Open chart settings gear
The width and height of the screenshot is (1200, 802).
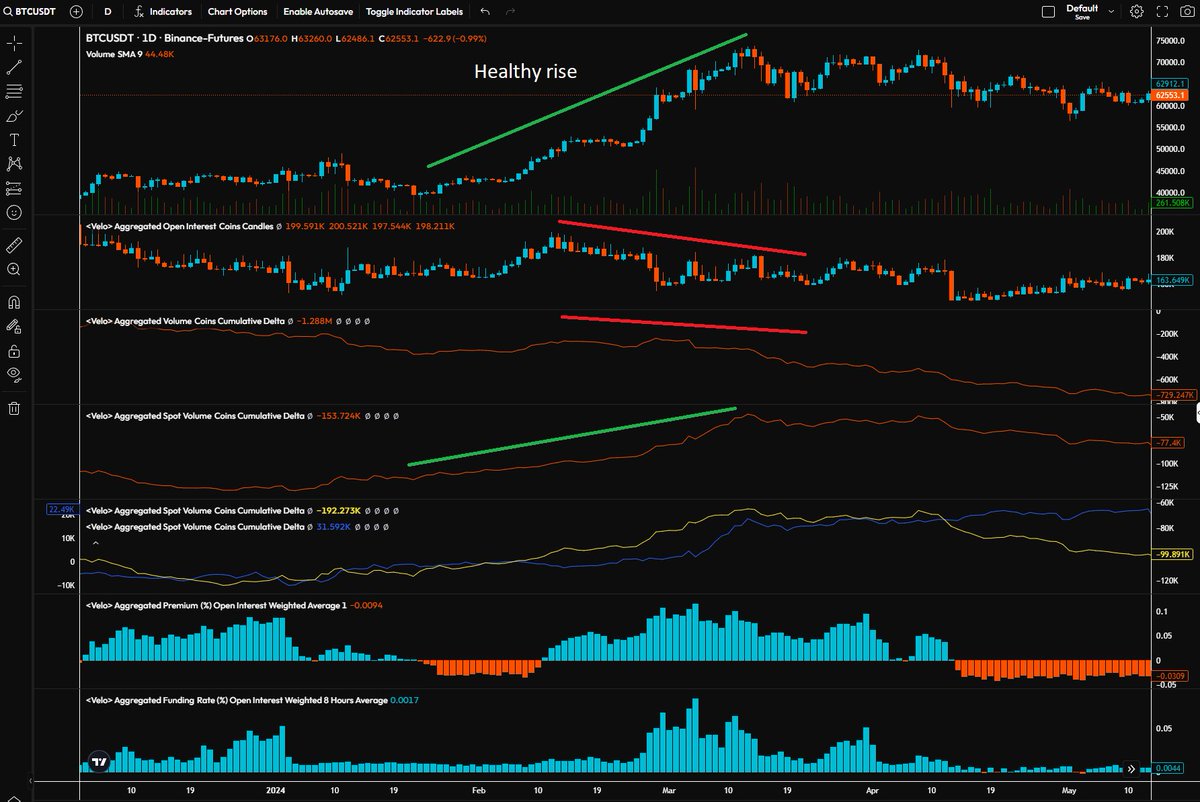[1137, 12]
